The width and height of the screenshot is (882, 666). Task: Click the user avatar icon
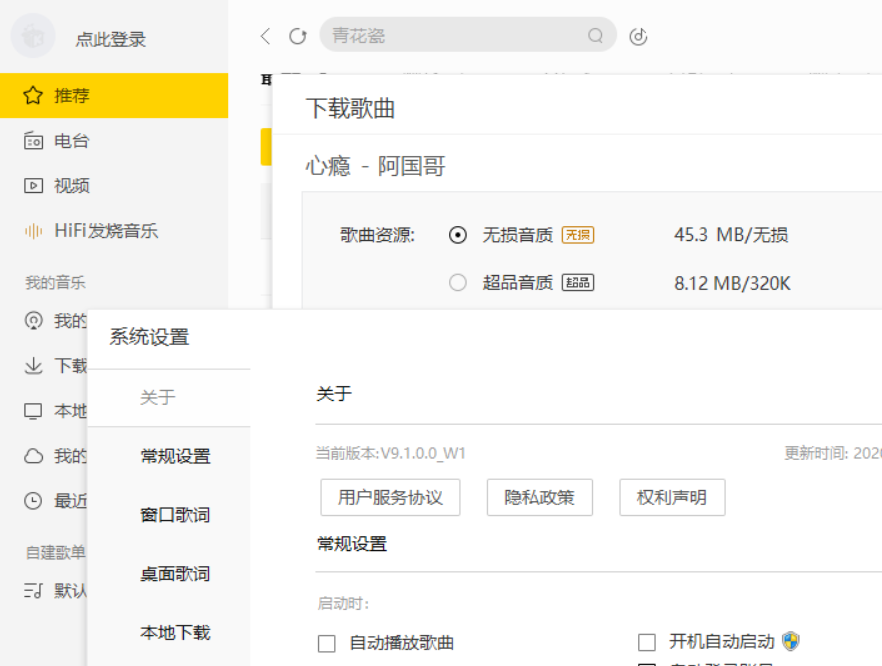(x=33, y=38)
